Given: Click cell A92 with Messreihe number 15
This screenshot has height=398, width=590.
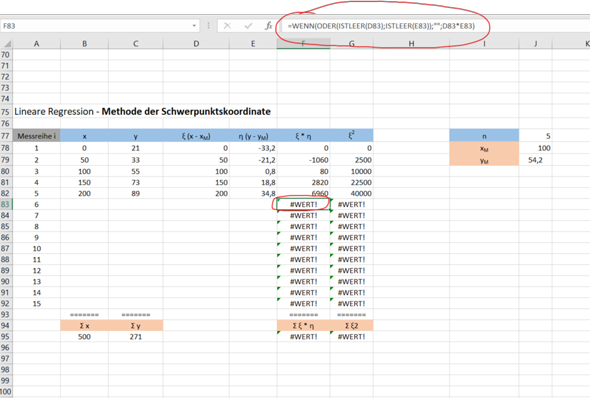Looking at the screenshot, I should [x=36, y=304].
